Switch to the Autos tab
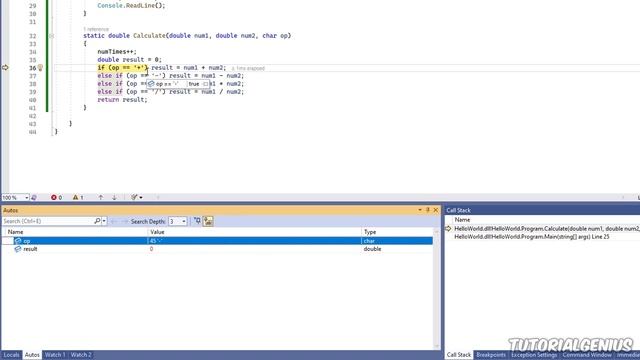This screenshot has height=360, width=640. click(x=32, y=355)
